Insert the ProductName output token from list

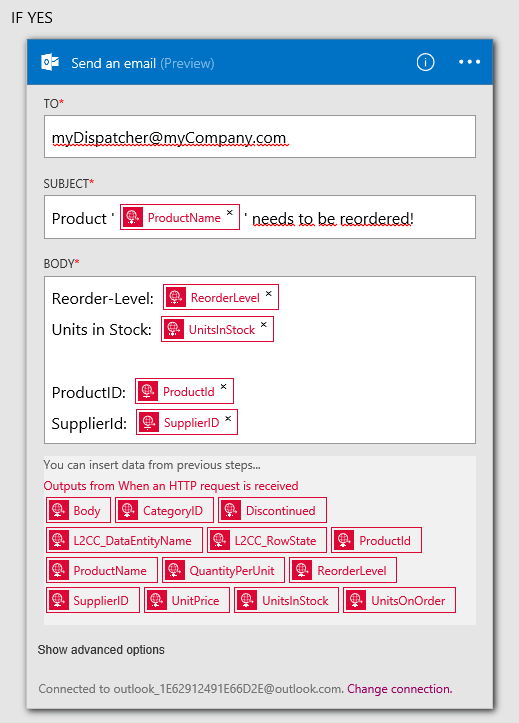tap(102, 570)
